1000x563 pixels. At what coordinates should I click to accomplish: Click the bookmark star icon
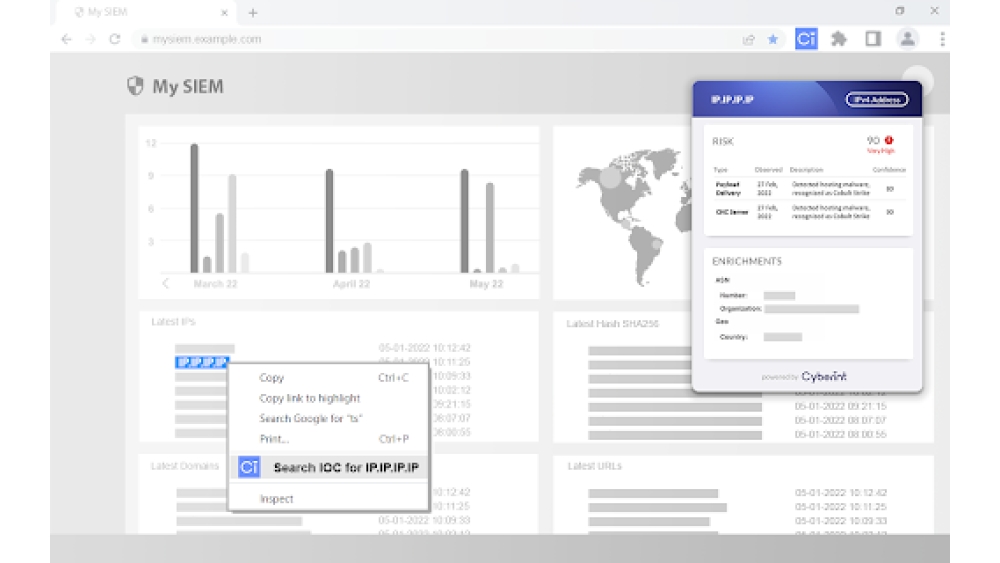point(773,40)
